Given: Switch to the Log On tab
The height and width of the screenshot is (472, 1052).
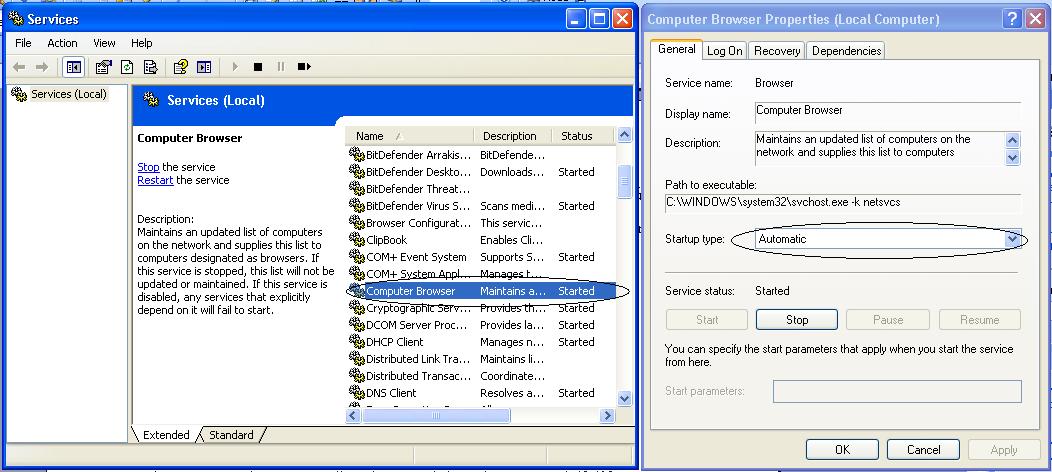Looking at the screenshot, I should coord(725,51).
